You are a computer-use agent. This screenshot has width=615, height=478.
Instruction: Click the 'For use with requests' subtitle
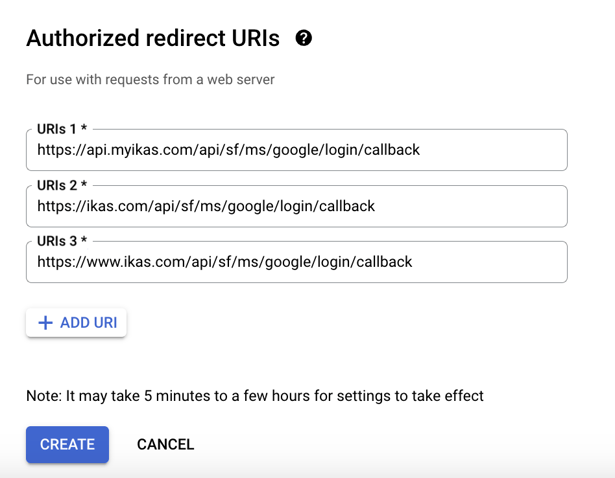click(x=150, y=80)
